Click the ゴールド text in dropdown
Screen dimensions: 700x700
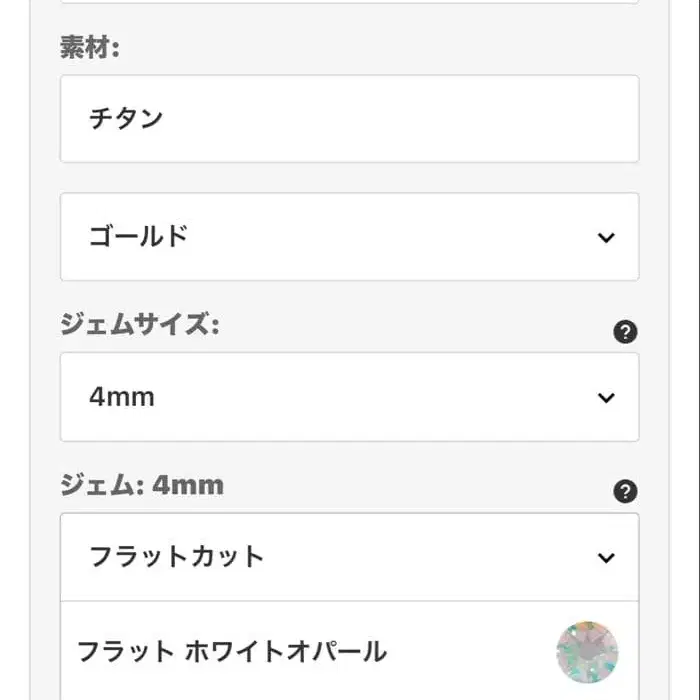tap(138, 237)
